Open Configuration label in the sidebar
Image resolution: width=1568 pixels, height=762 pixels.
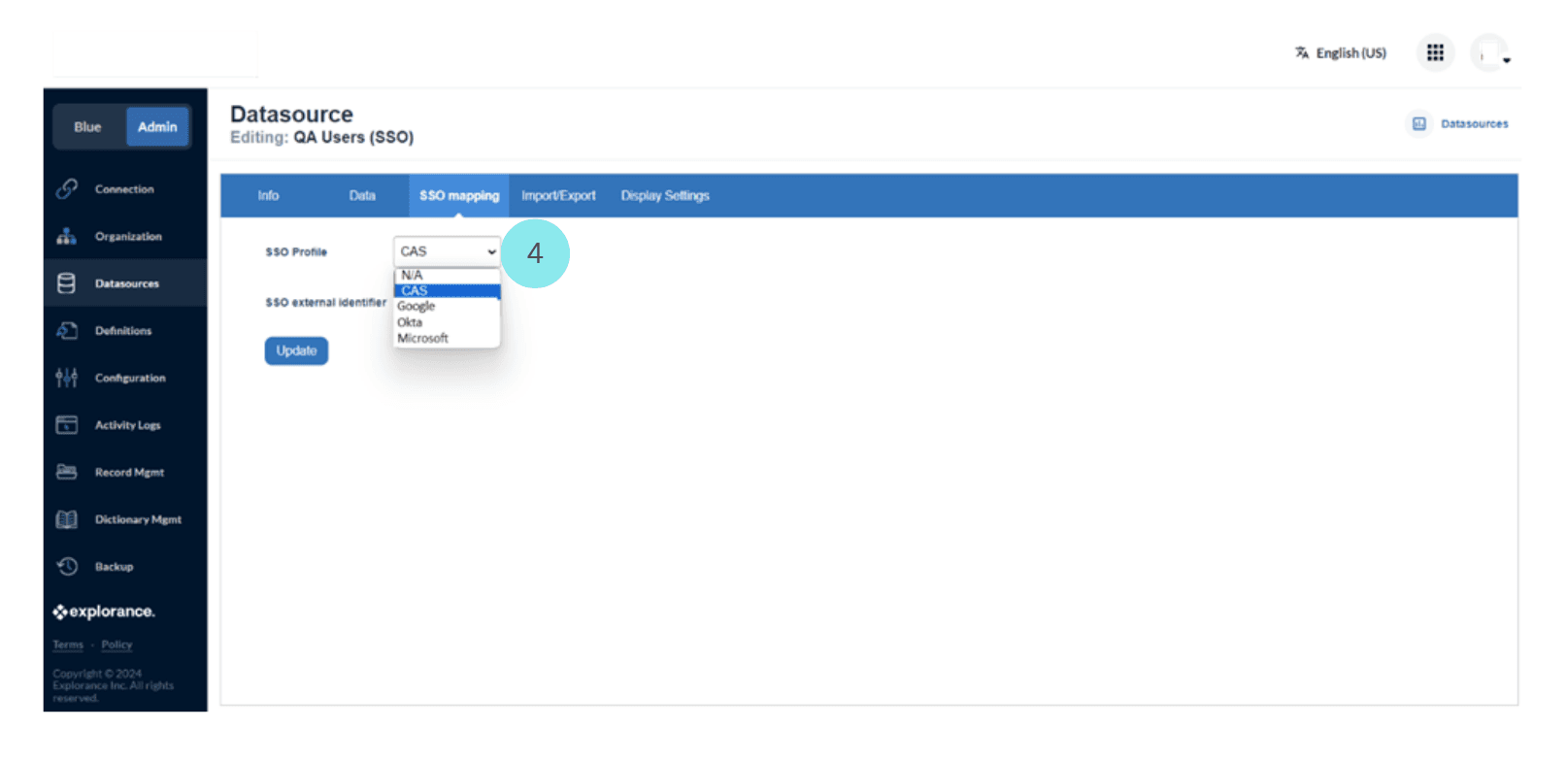pos(130,378)
